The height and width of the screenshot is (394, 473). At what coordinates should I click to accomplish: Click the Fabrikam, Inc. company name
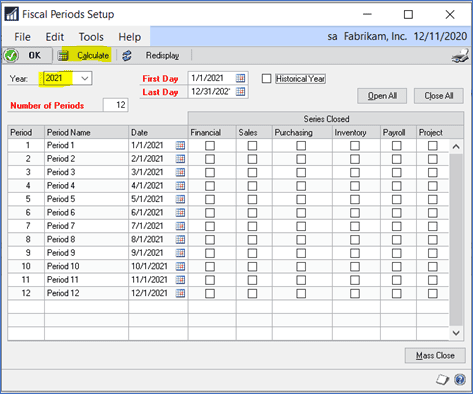click(x=375, y=36)
